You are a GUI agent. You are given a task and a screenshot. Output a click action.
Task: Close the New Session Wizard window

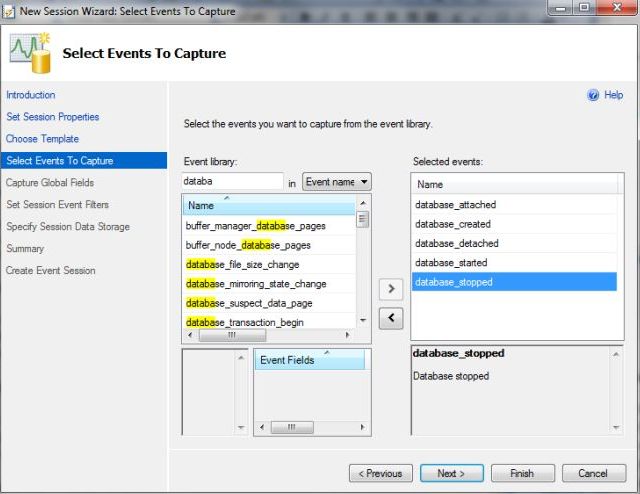[617, 8]
